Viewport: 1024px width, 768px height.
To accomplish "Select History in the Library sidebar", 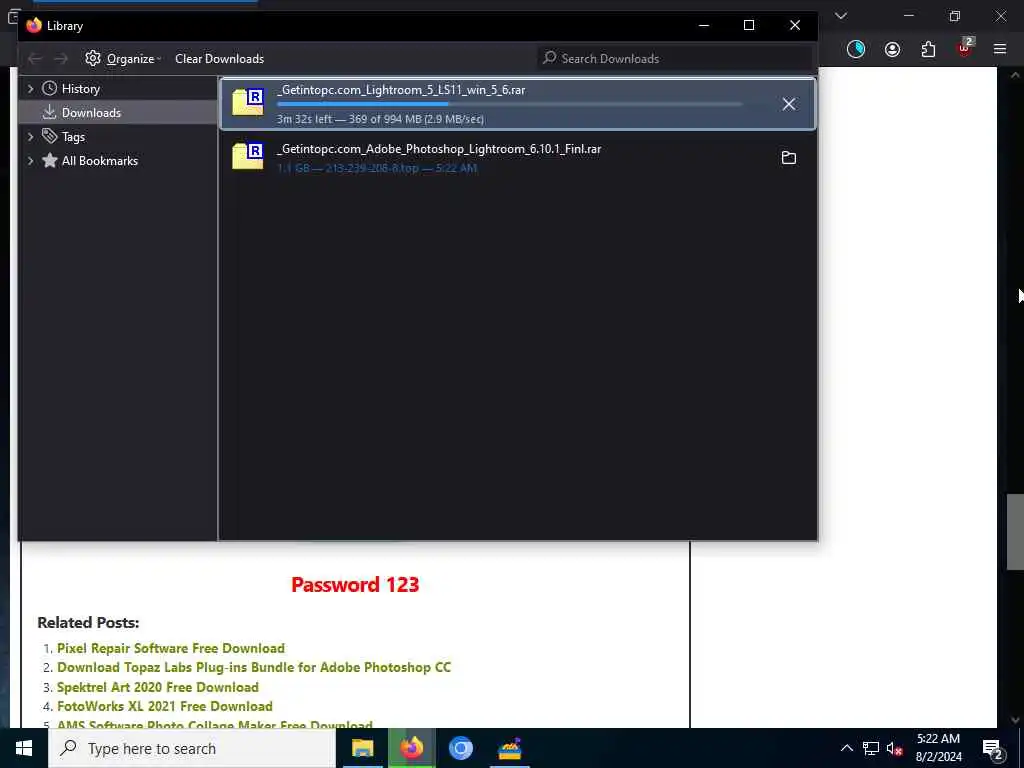I will pos(80,89).
